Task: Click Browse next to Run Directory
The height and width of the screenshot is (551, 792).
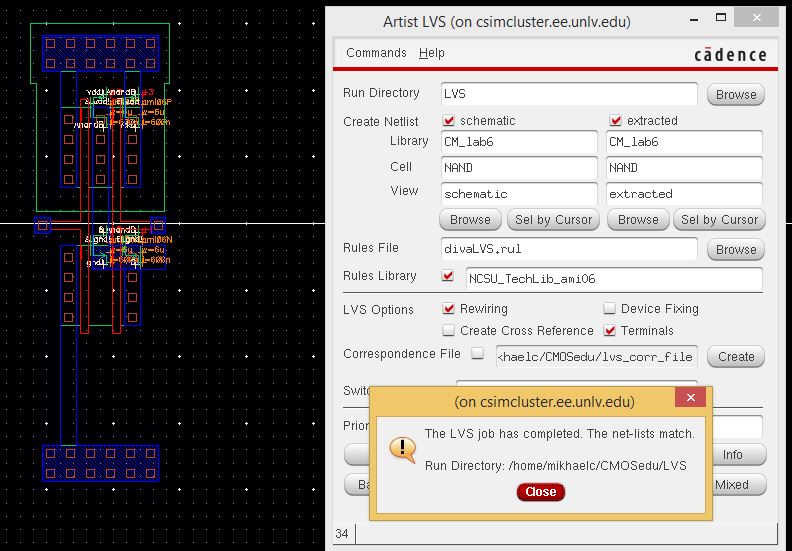Action: (x=735, y=95)
